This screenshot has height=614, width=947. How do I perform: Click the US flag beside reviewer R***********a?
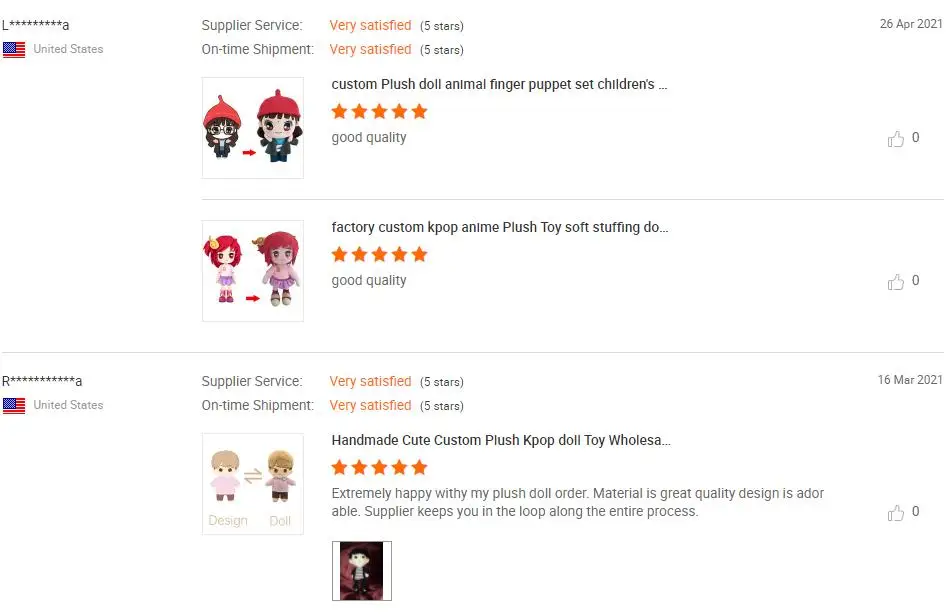tap(14, 406)
